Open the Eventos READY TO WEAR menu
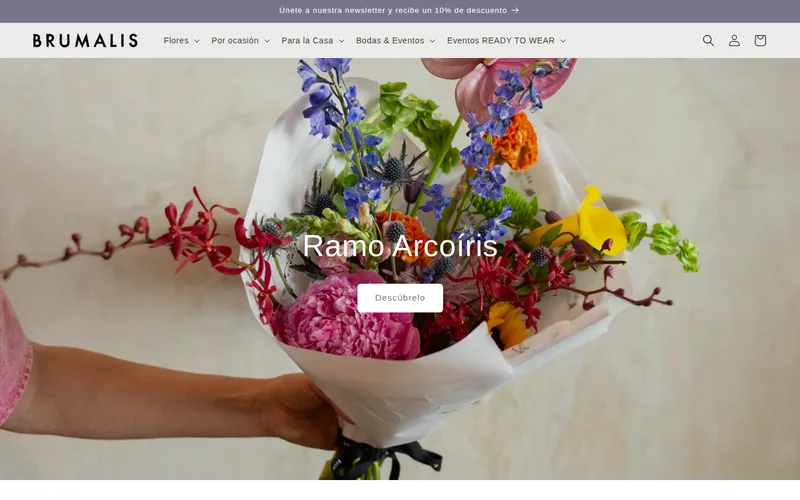This screenshot has height=500, width=800. 507,40
